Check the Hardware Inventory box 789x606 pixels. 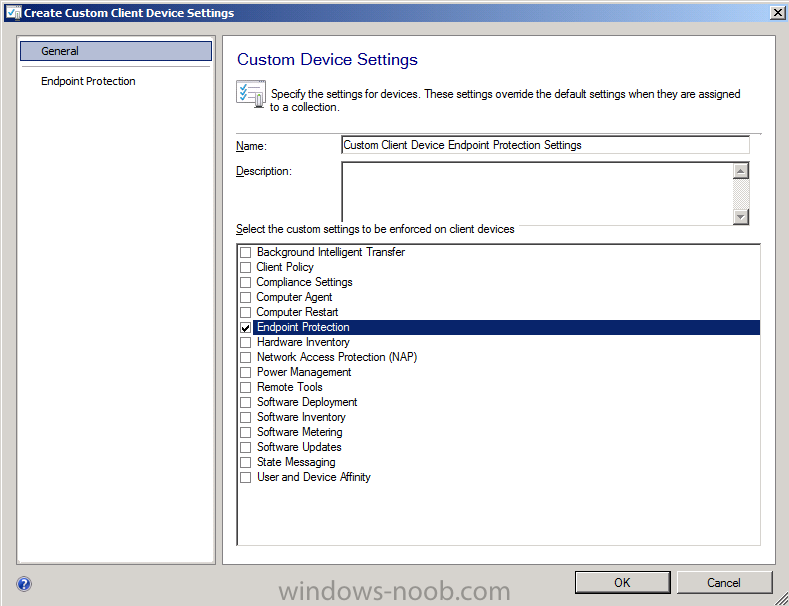(245, 342)
